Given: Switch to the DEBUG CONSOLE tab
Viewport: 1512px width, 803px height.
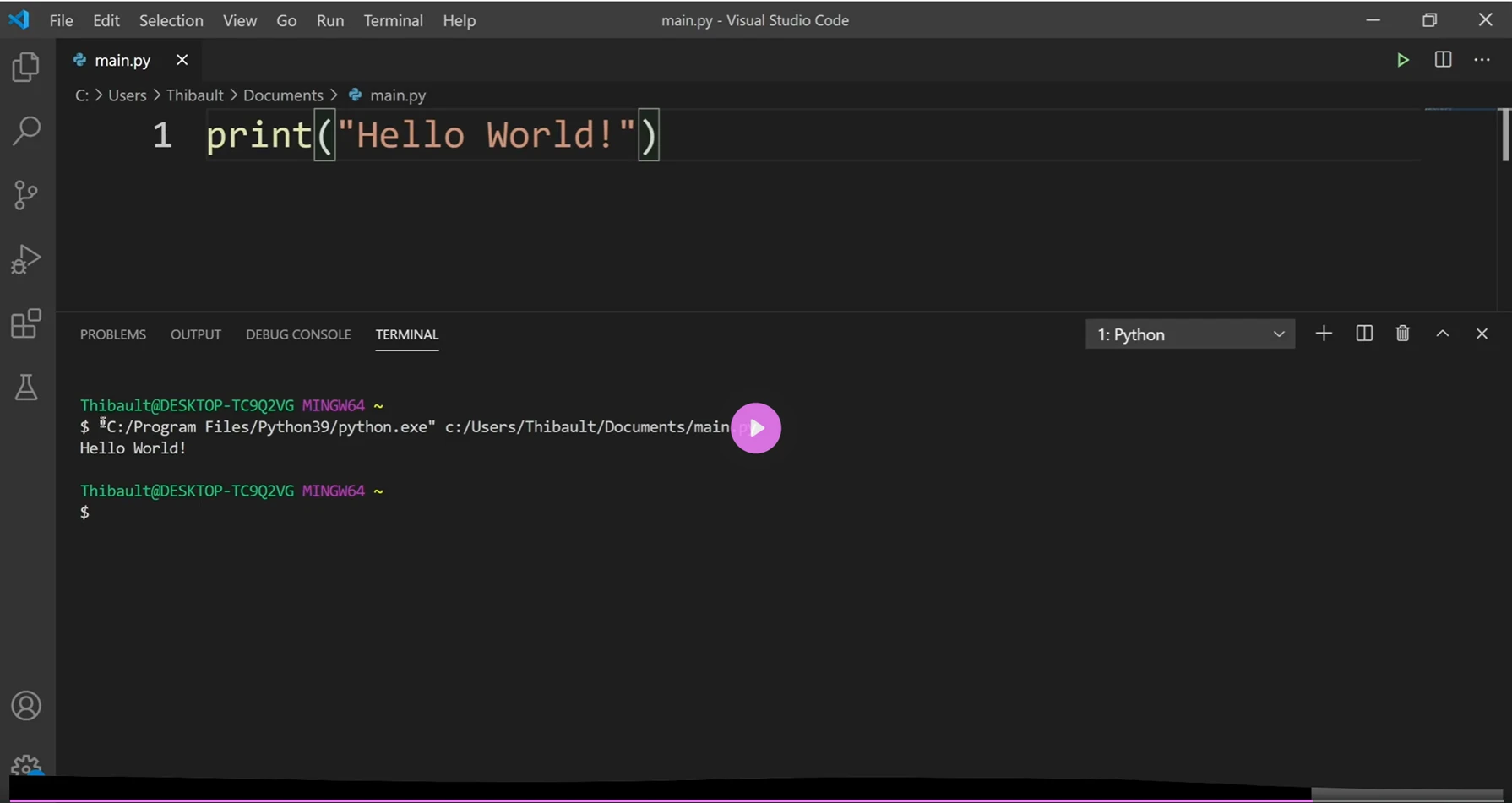Looking at the screenshot, I should point(298,334).
